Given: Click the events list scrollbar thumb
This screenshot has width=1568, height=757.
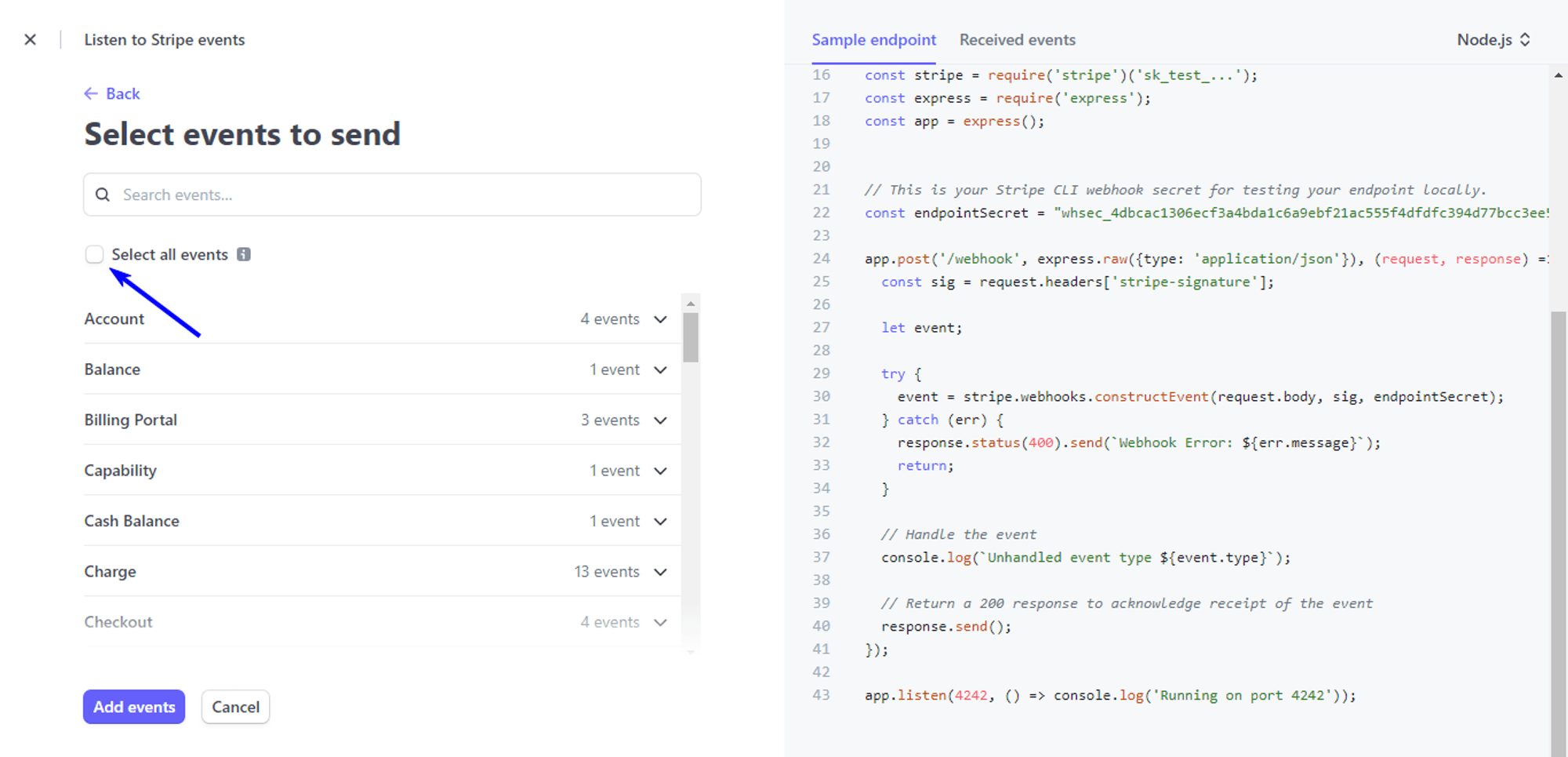Looking at the screenshot, I should coord(691,337).
